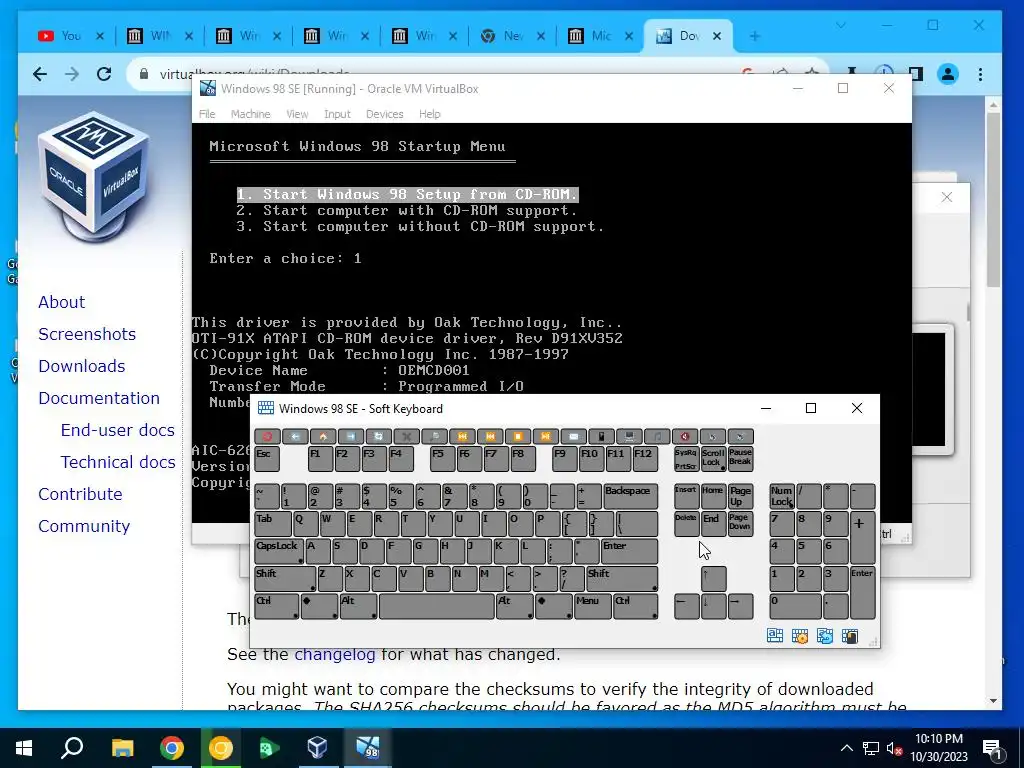
Task: Show hidden system tray icons chevron
Action: [x=846, y=748]
